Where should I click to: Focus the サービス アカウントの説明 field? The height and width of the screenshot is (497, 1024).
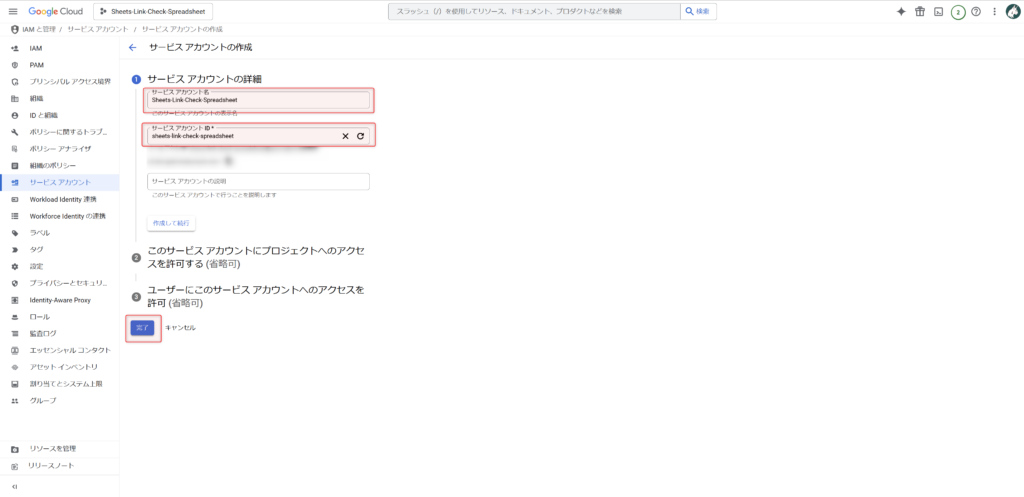(258, 181)
